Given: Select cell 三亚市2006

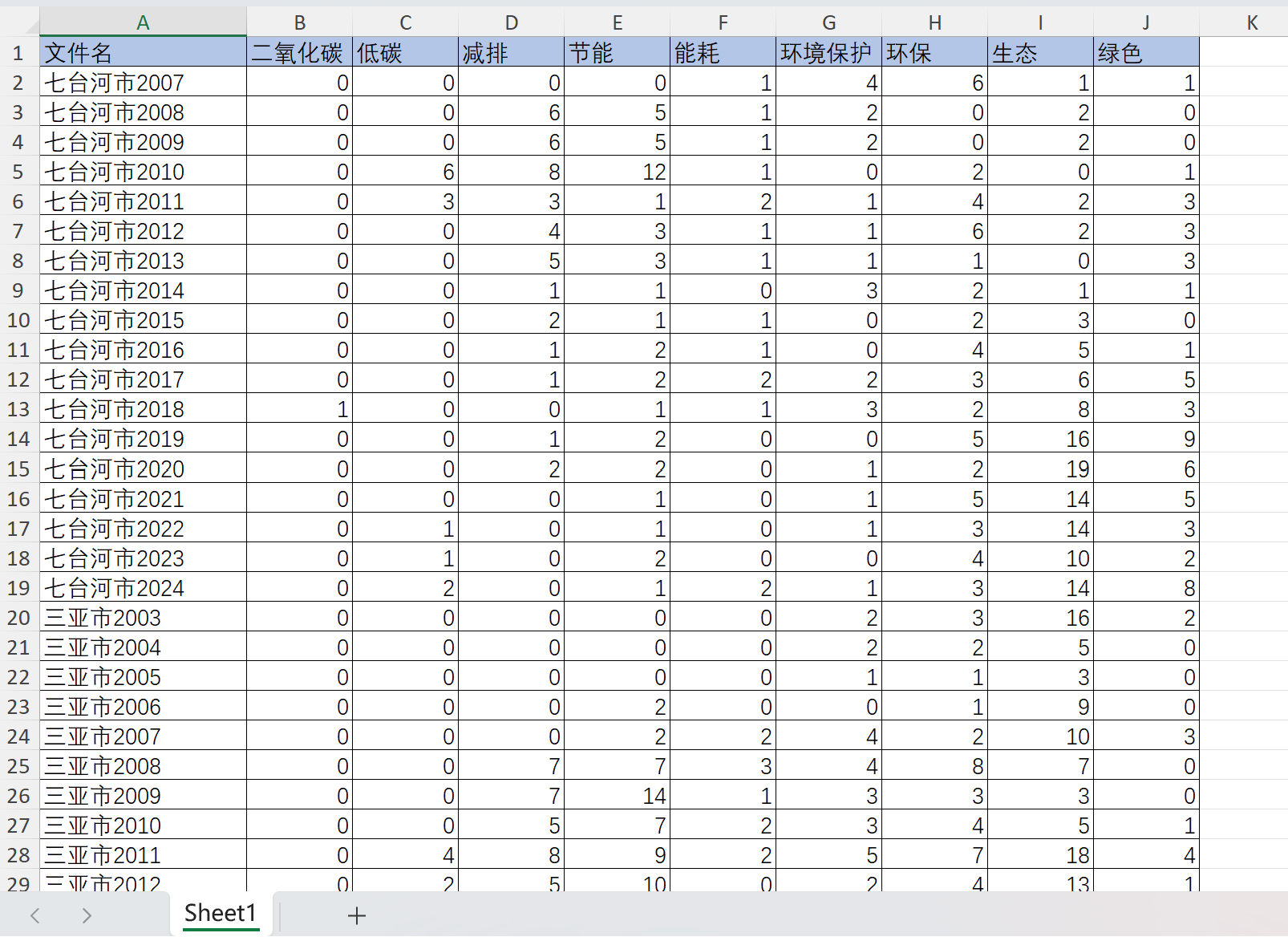Looking at the screenshot, I should [x=143, y=707].
